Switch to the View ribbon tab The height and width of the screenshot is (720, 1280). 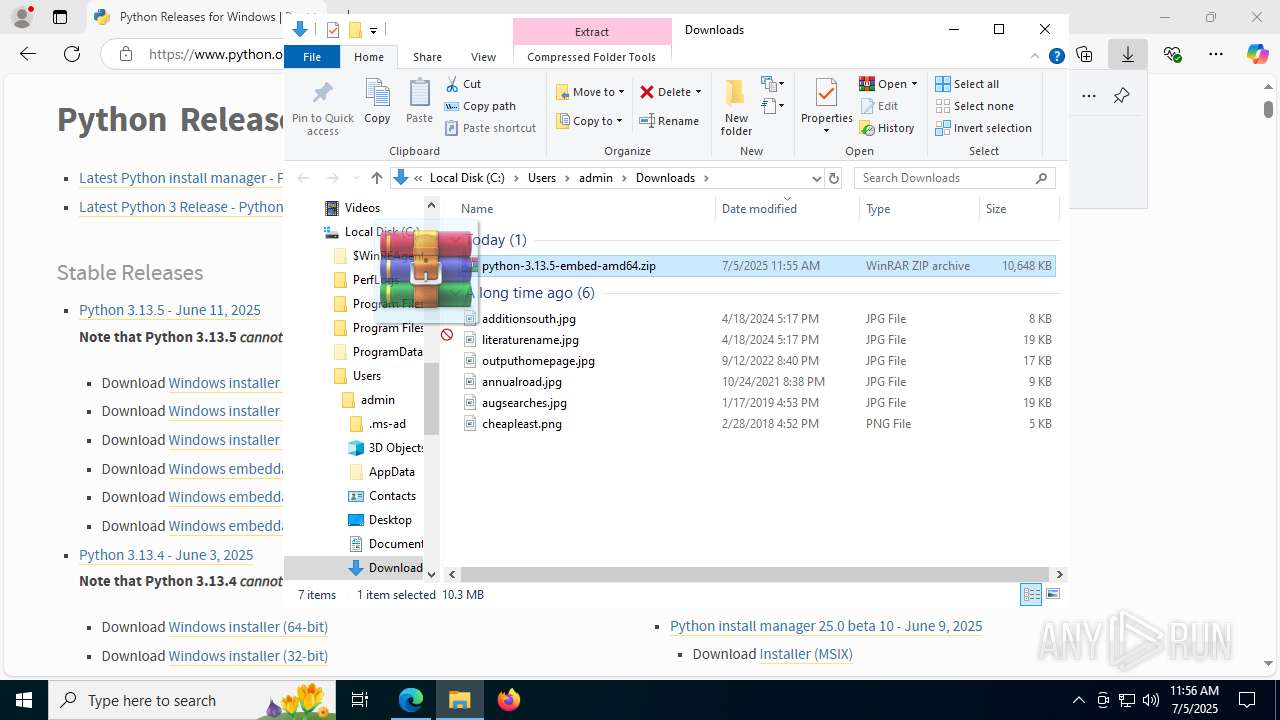pos(483,57)
